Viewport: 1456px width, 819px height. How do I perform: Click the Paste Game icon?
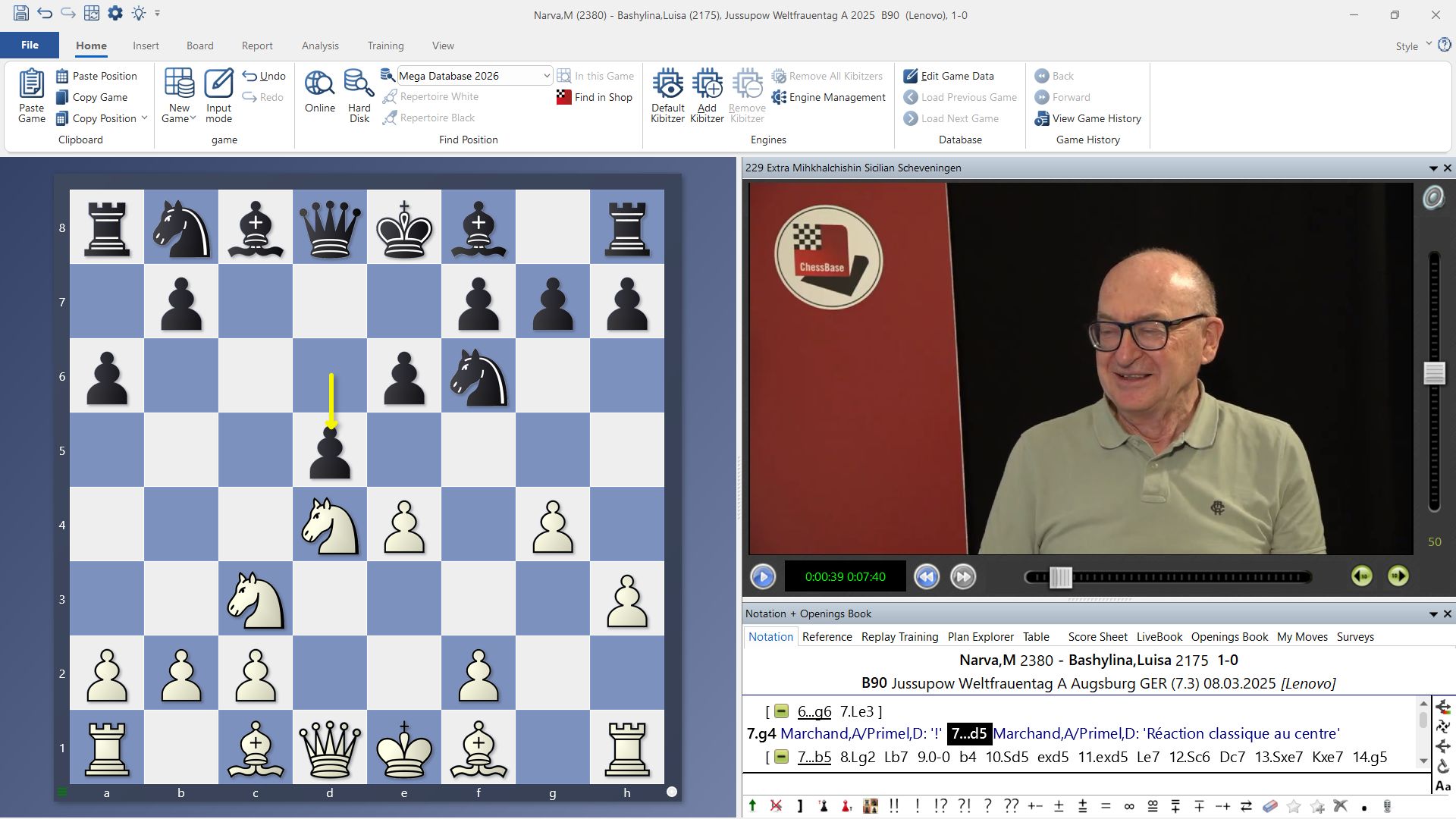(x=31, y=84)
